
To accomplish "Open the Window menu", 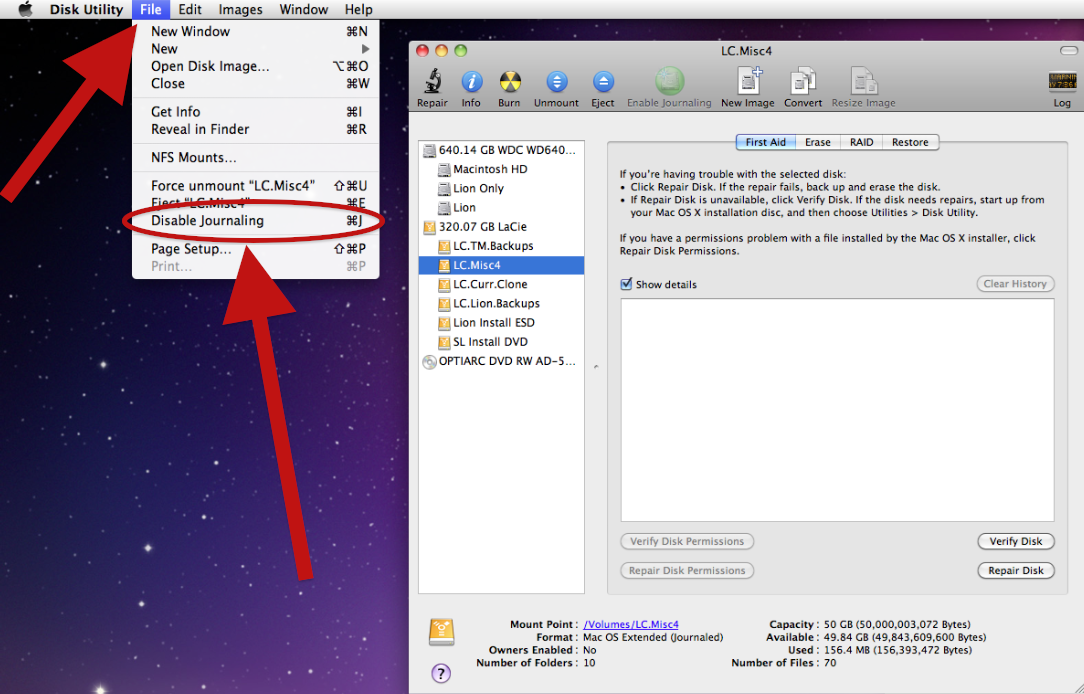I will click(x=303, y=9).
